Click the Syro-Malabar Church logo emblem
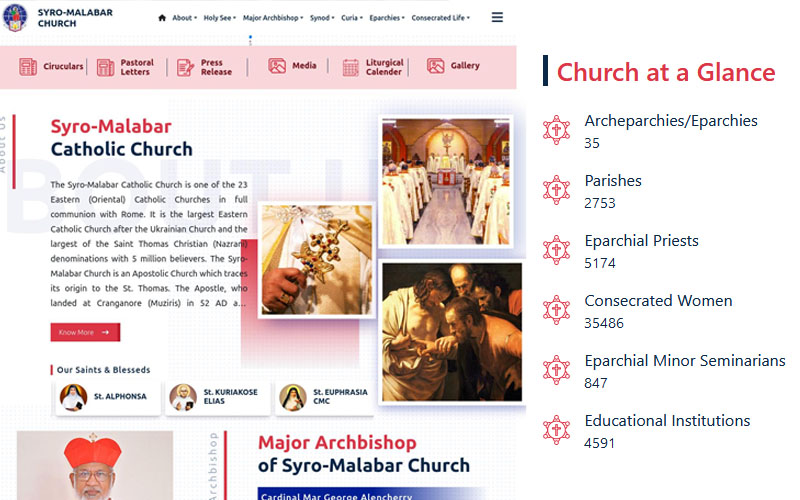 [x=15, y=17]
